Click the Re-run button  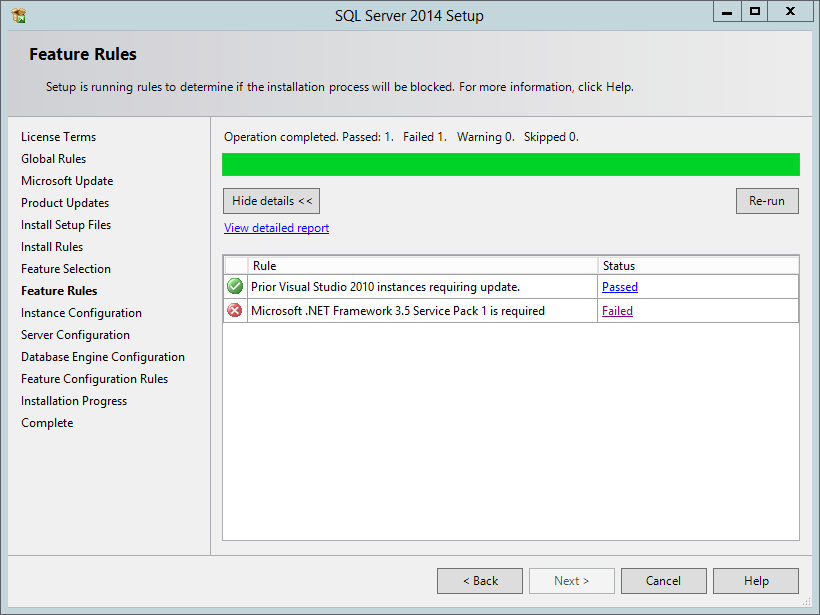pyautogui.click(x=766, y=200)
